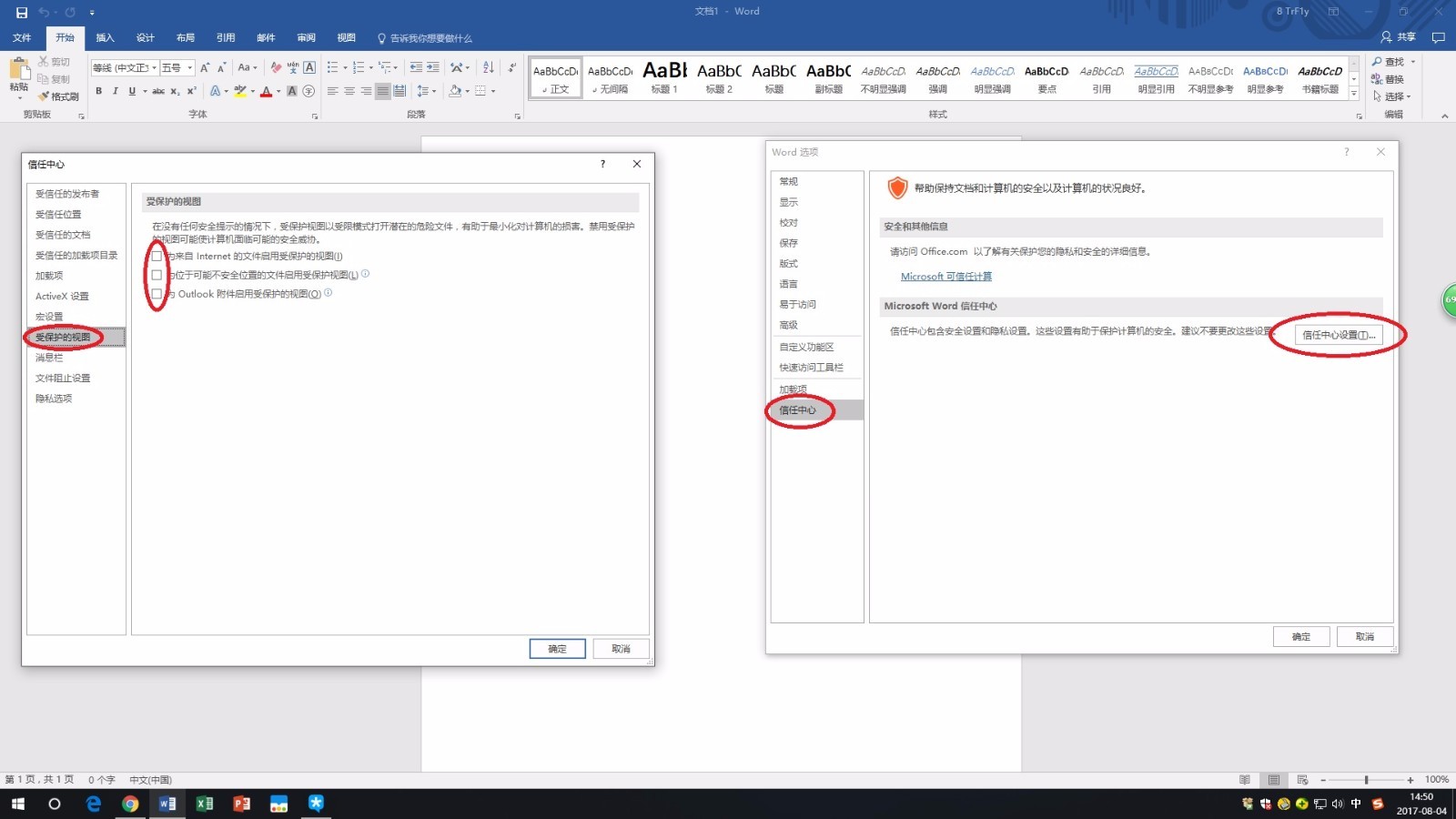
Task: Click the superscript icon
Action: coord(191,91)
